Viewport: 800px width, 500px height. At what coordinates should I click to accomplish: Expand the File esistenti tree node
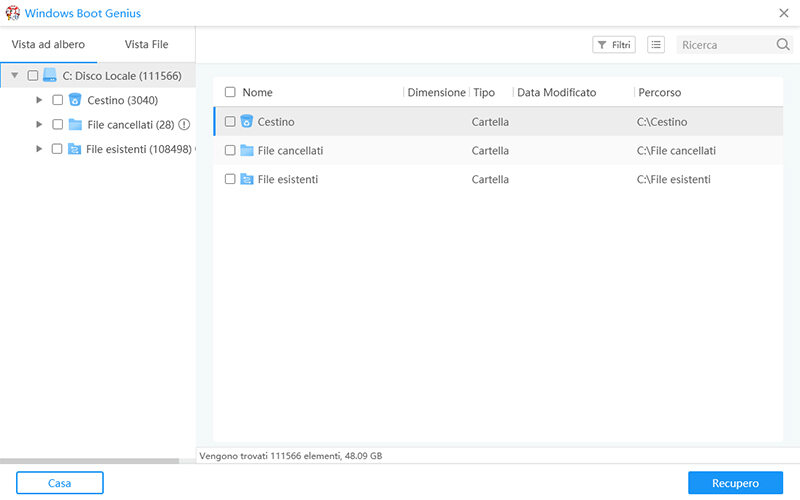tap(39, 149)
